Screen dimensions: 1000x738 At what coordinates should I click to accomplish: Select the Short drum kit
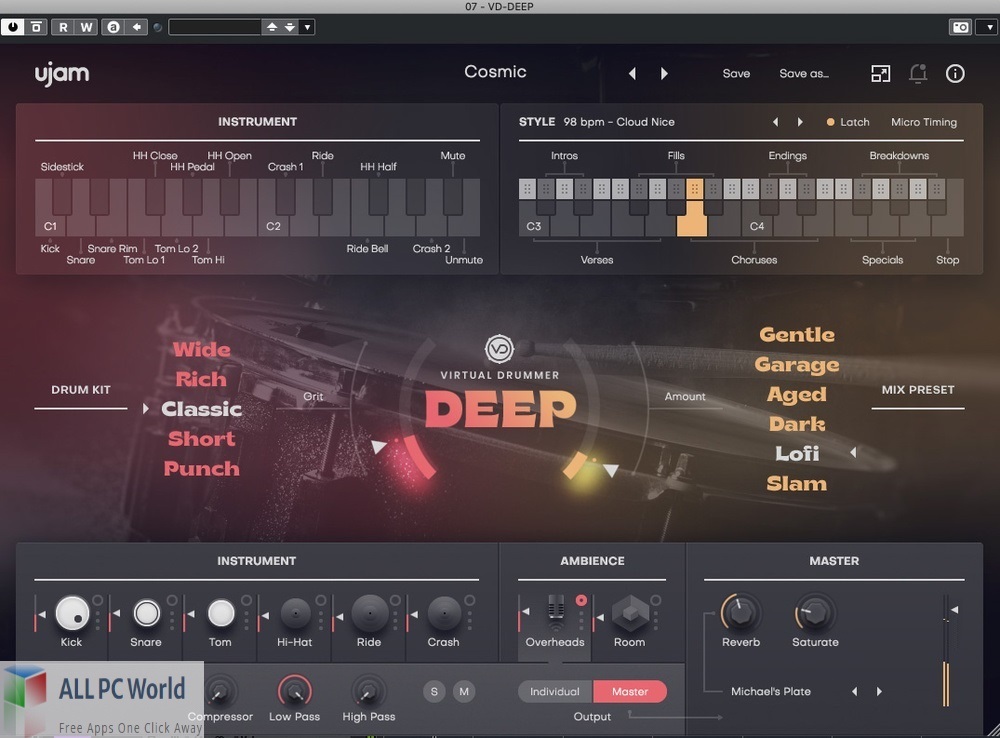[x=202, y=439]
